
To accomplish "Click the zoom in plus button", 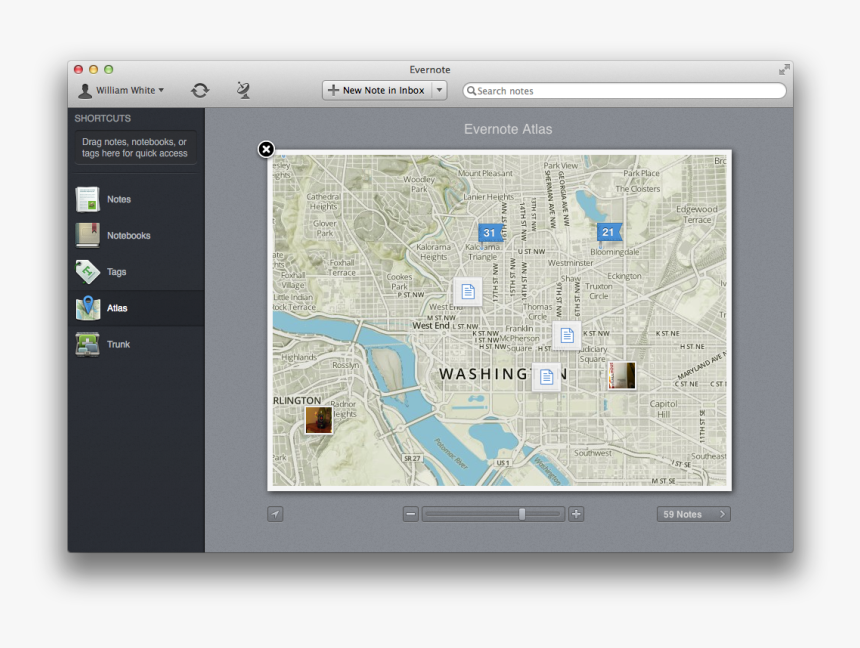I will 576,514.
